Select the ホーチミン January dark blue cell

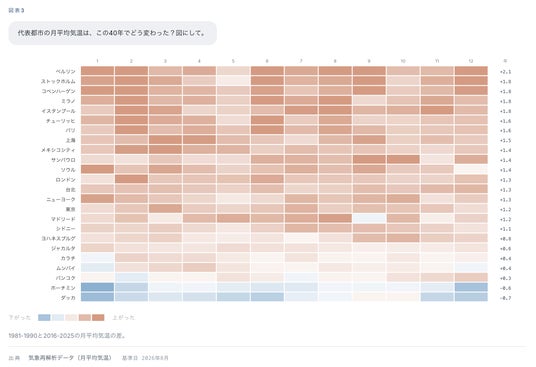tap(97, 287)
